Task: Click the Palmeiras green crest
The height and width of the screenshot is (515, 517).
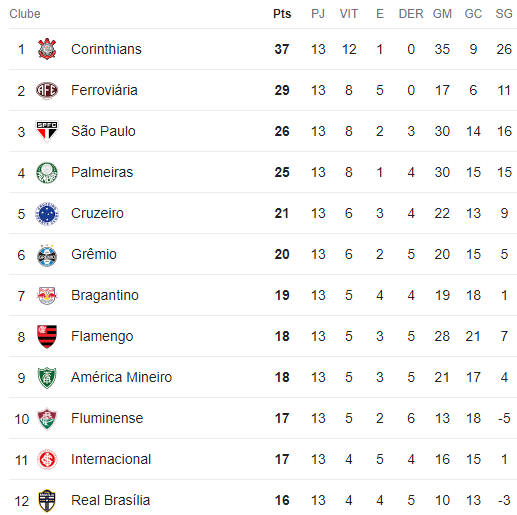Action: pyautogui.click(x=47, y=172)
